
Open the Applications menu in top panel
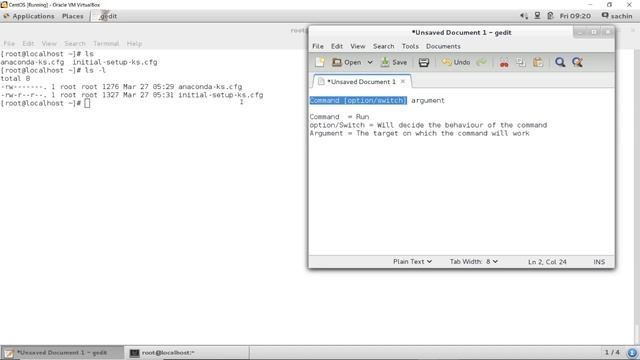29,16
